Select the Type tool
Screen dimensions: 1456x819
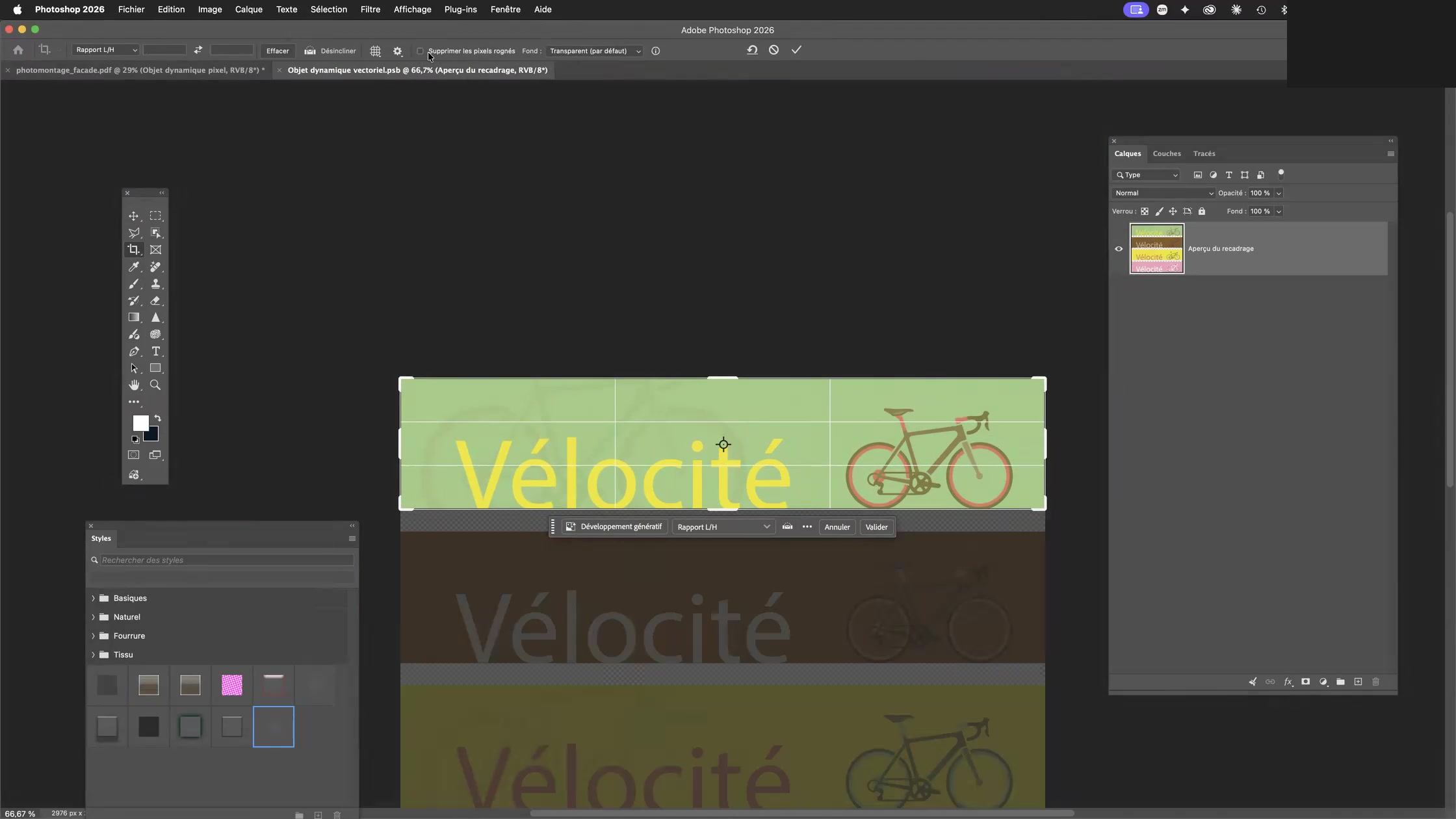click(155, 351)
